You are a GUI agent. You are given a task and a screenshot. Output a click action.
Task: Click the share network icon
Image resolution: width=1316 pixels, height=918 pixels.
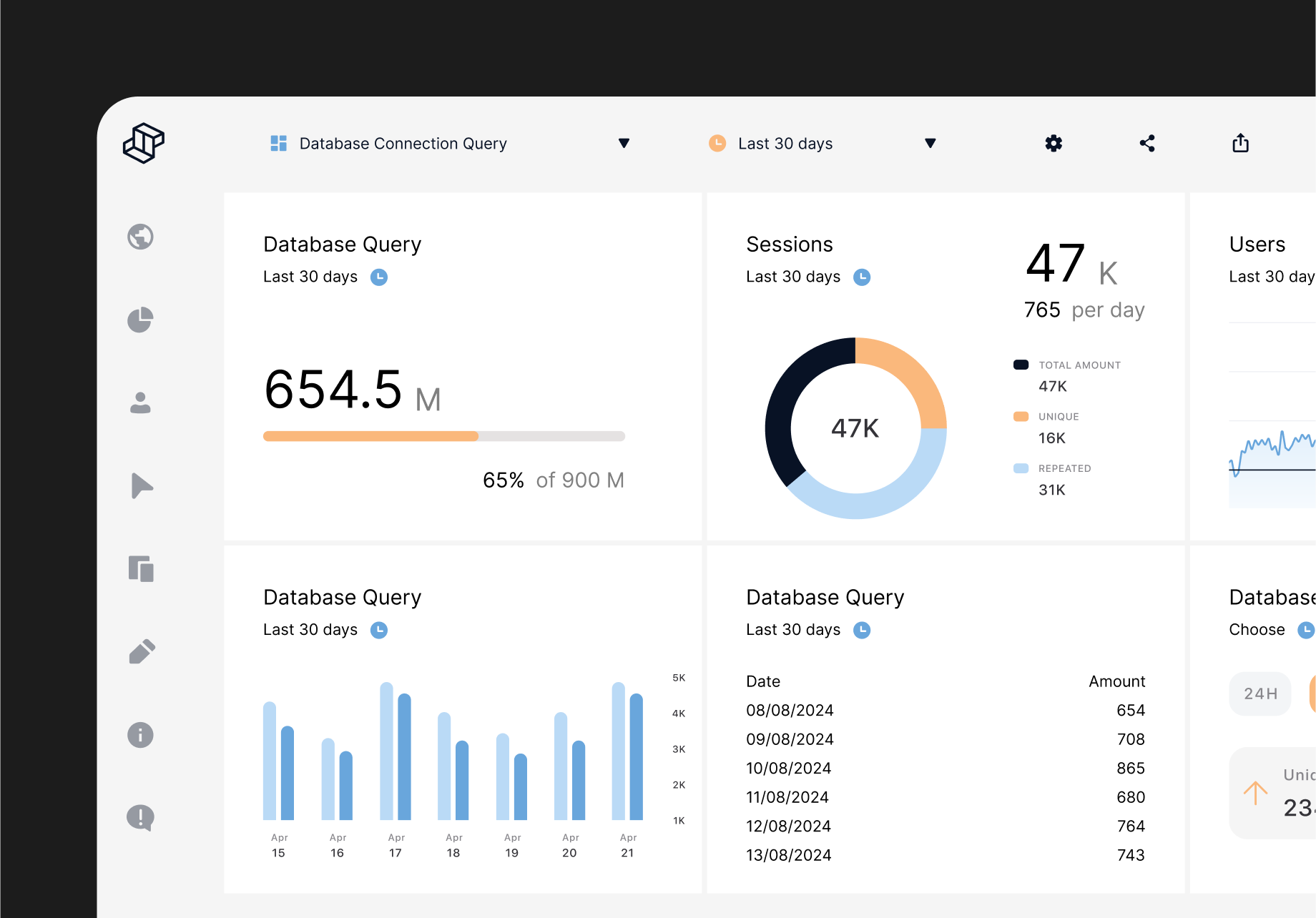click(1147, 144)
